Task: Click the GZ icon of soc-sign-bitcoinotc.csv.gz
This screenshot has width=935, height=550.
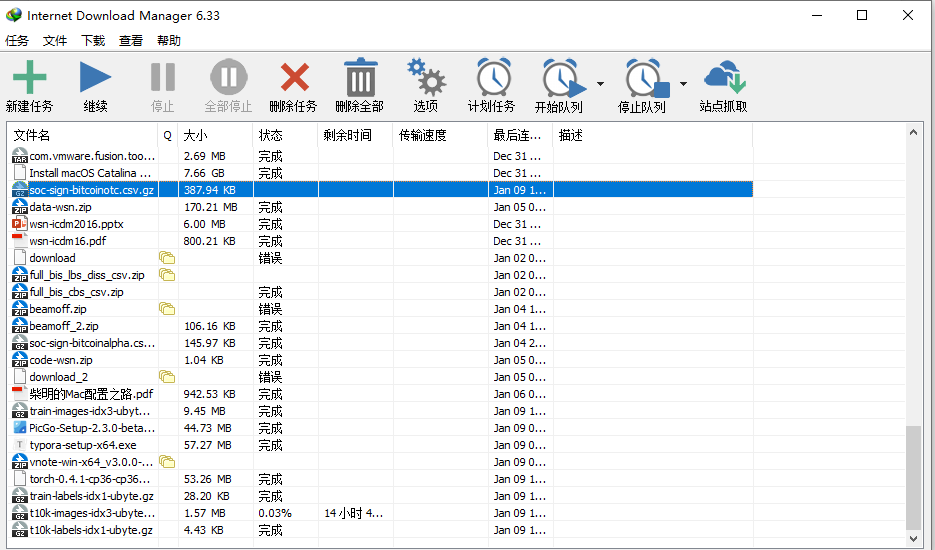Action: pos(20,190)
